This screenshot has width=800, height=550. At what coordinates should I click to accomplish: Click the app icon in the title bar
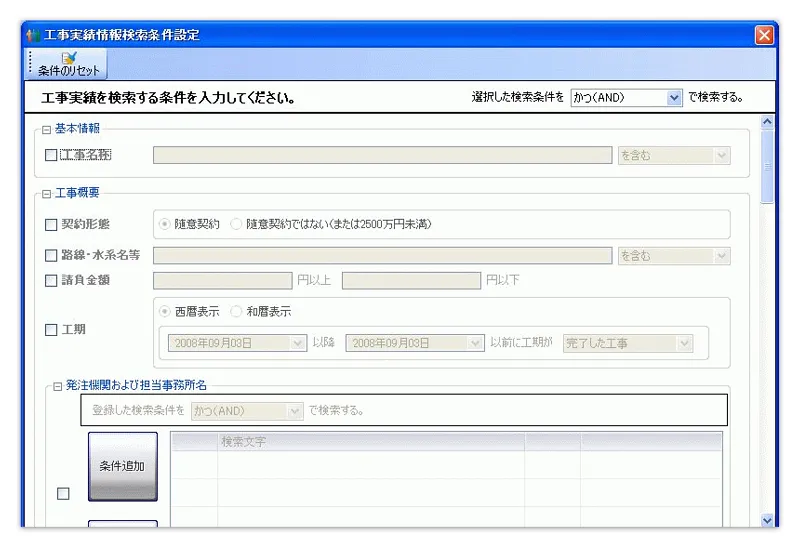[33, 35]
